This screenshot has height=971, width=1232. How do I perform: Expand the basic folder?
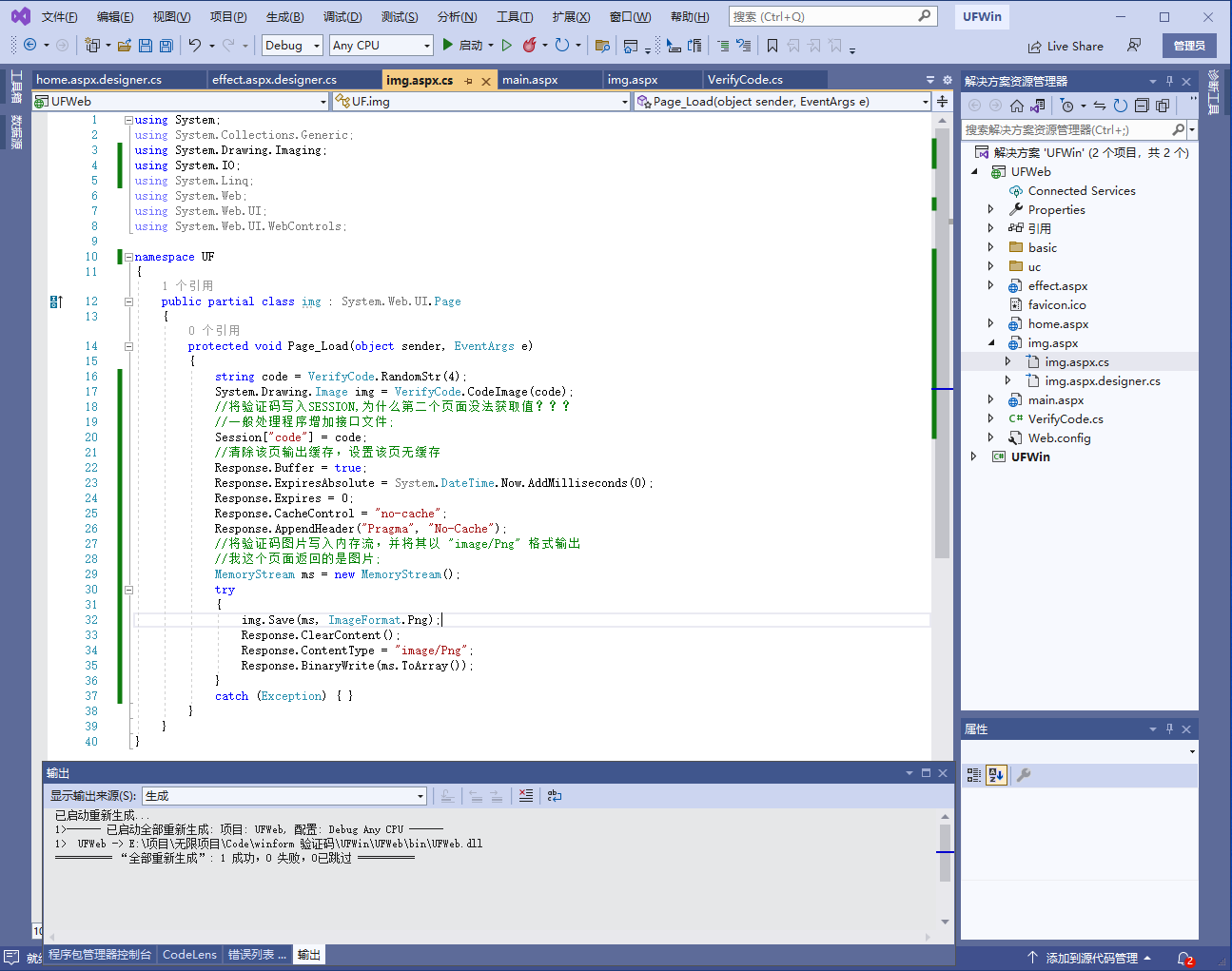(990, 247)
